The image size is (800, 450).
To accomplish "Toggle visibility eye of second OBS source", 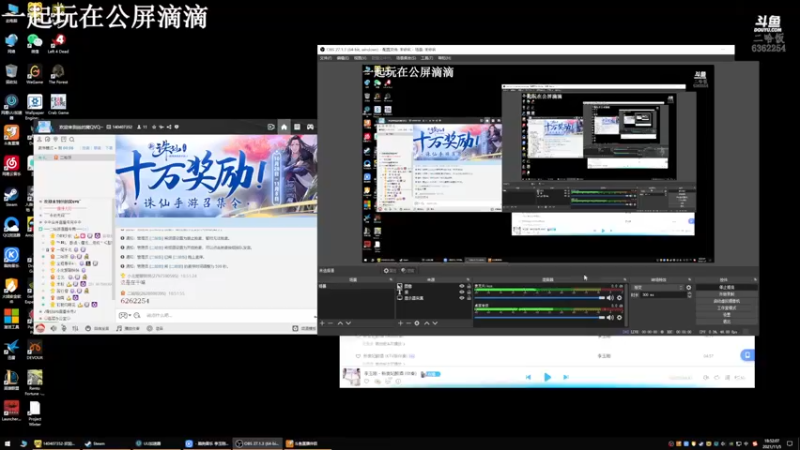I will (462, 292).
